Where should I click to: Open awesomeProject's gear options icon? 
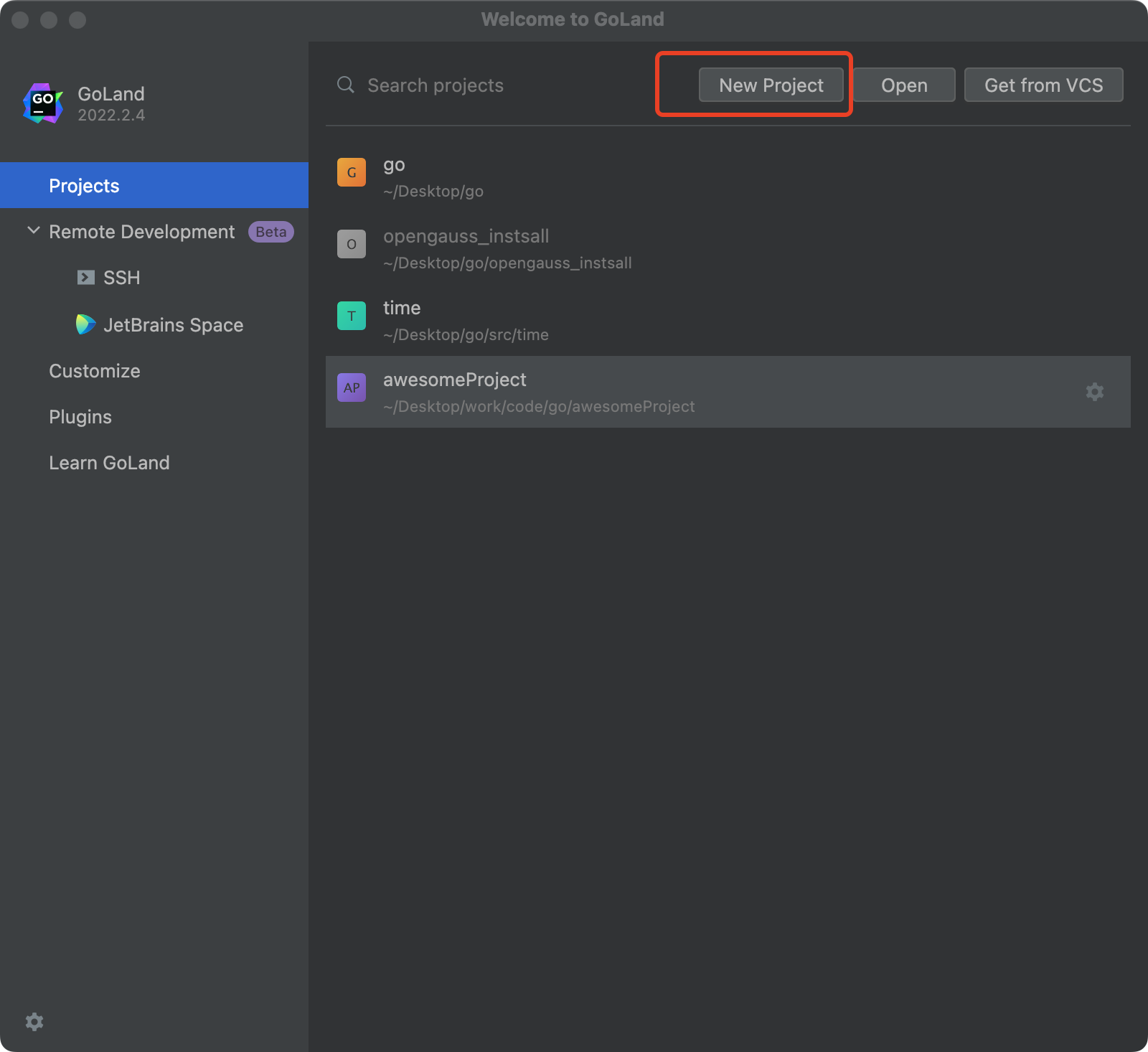coord(1094,392)
